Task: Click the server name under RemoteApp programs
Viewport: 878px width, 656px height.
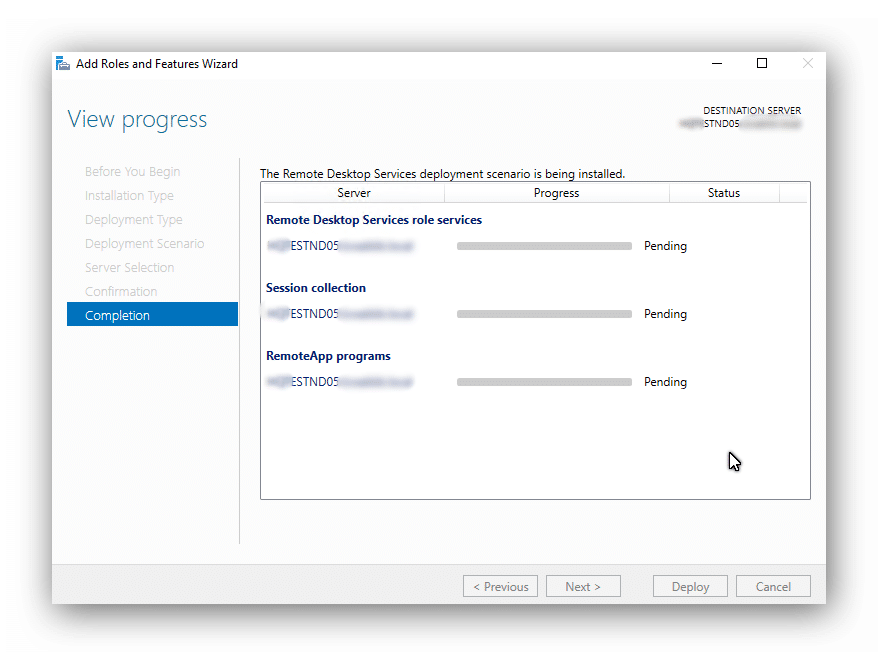Action: (x=340, y=382)
